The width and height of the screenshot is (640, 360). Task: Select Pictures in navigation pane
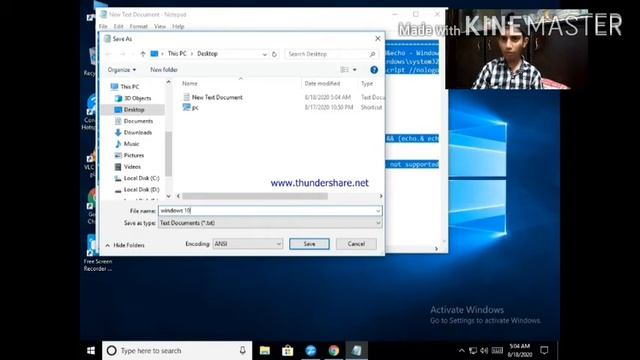[129, 155]
